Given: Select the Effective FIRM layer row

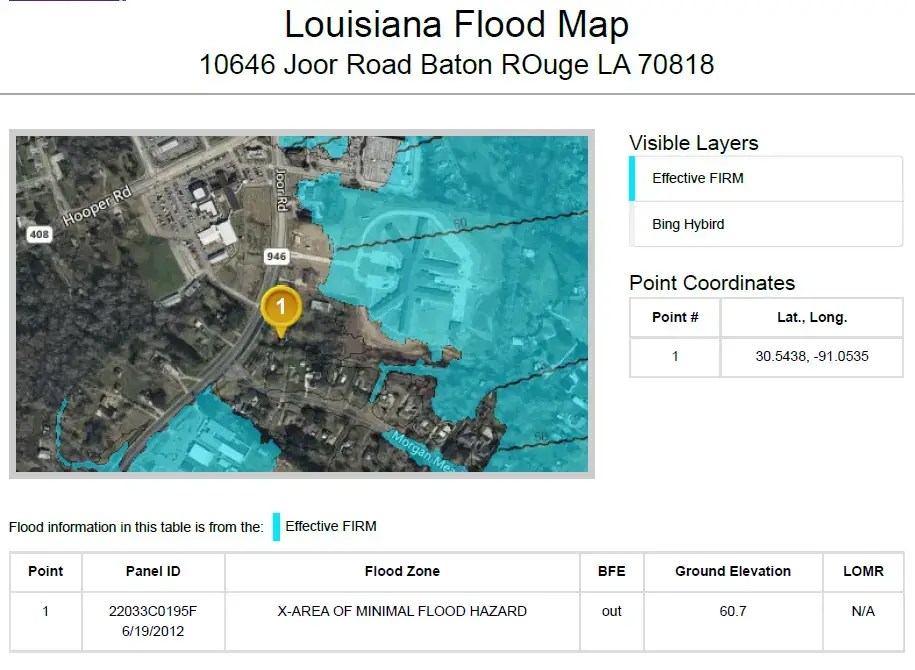Looking at the screenshot, I should 766,178.
